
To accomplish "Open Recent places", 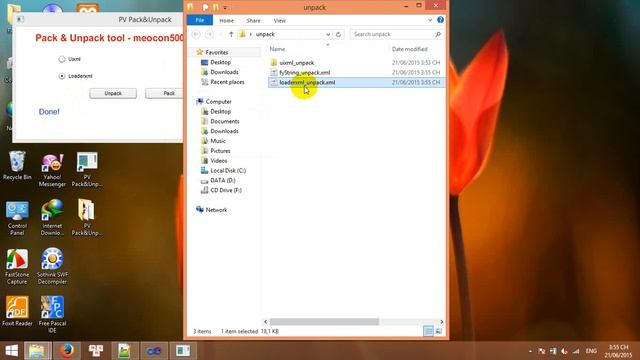I will (x=227, y=82).
